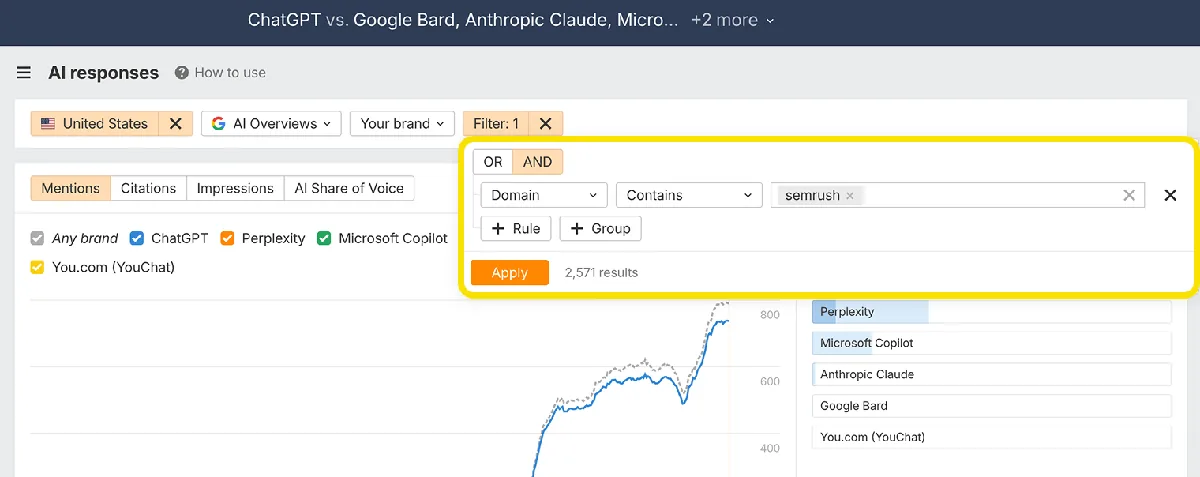Expand the +2 more competitors dropdown
The image size is (1200, 477).
tap(733, 20)
